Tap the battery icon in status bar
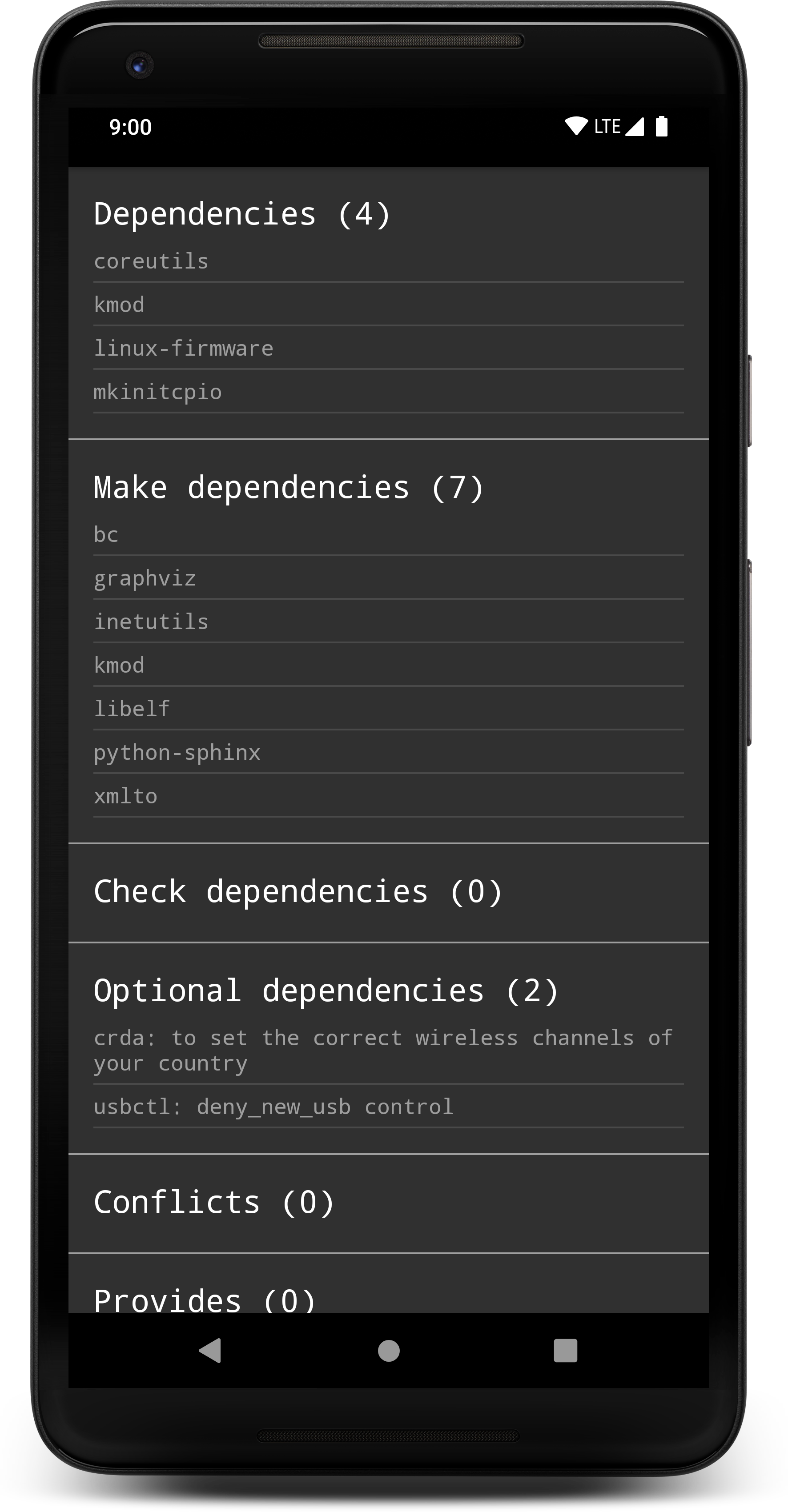This screenshot has height=1512, width=788. tap(661, 126)
